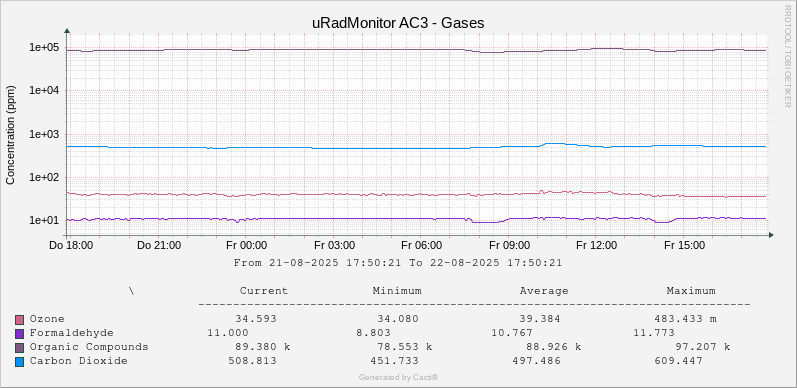Click the Do 21:00 time axis label
This screenshot has height=388, width=797.
coord(159,246)
